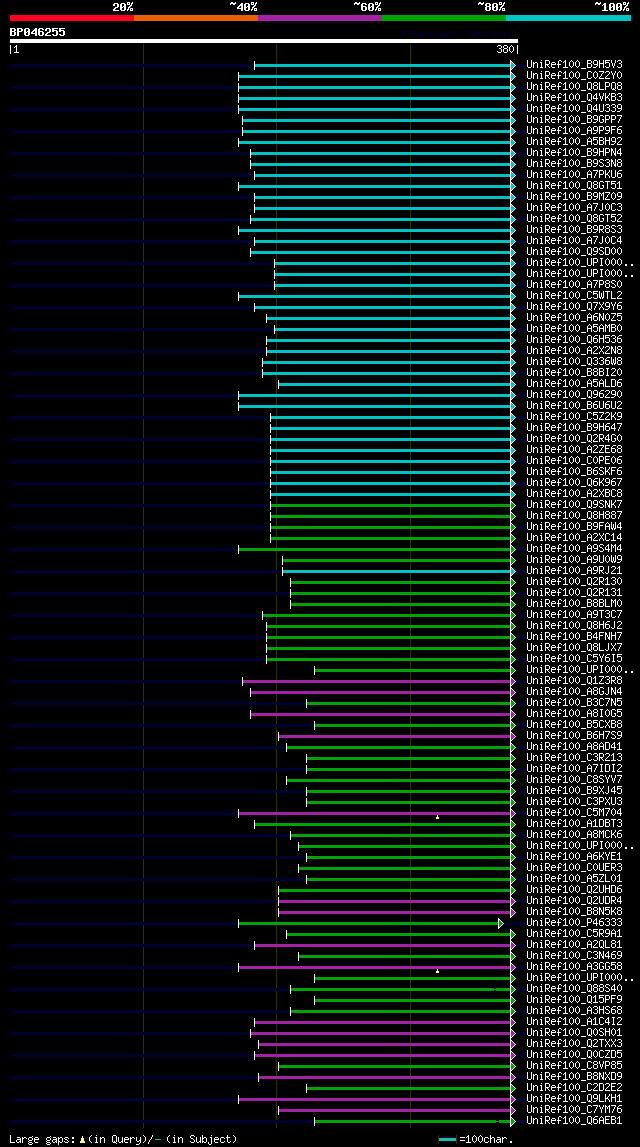640x1147 pixels.
Task: Click the UniRef100_A5BH92 label
Action: pos(574,141)
